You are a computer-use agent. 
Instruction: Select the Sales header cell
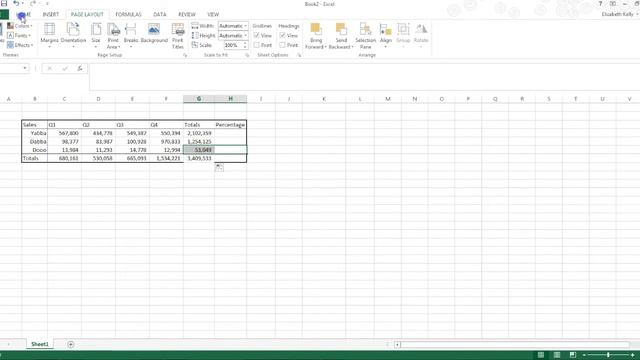[x=35, y=124]
